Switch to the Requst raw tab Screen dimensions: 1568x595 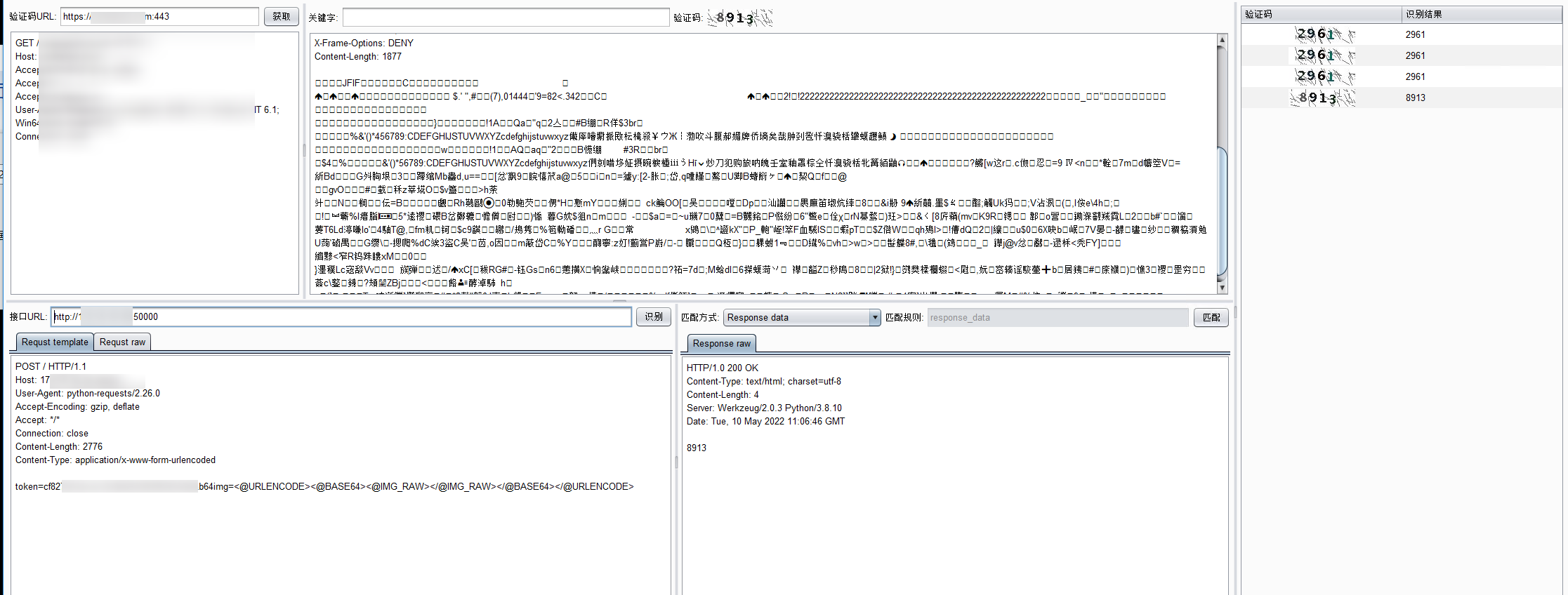click(x=122, y=342)
